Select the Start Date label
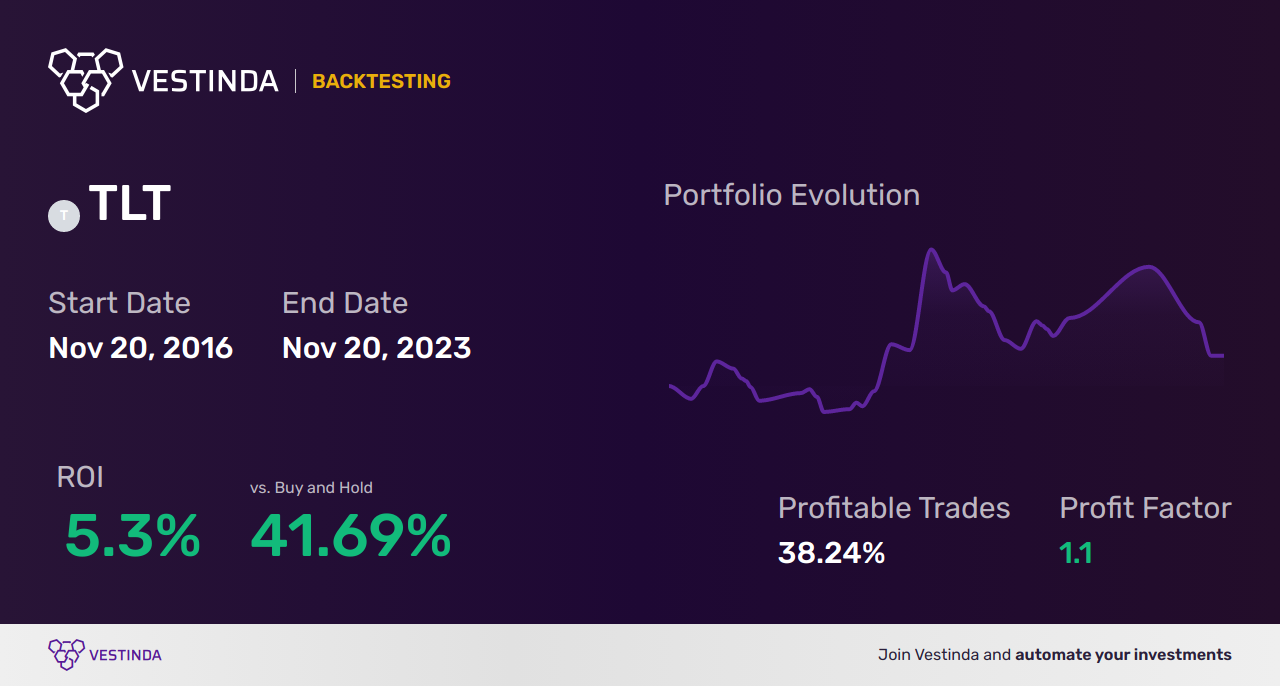 (119, 303)
